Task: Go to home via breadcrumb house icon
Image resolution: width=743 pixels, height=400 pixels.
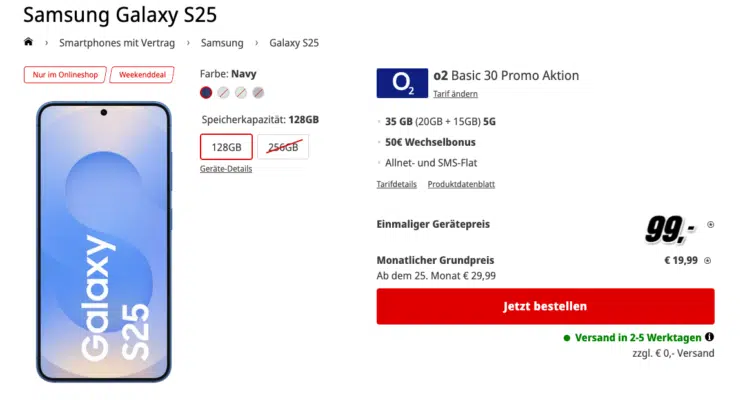Action: click(x=28, y=42)
